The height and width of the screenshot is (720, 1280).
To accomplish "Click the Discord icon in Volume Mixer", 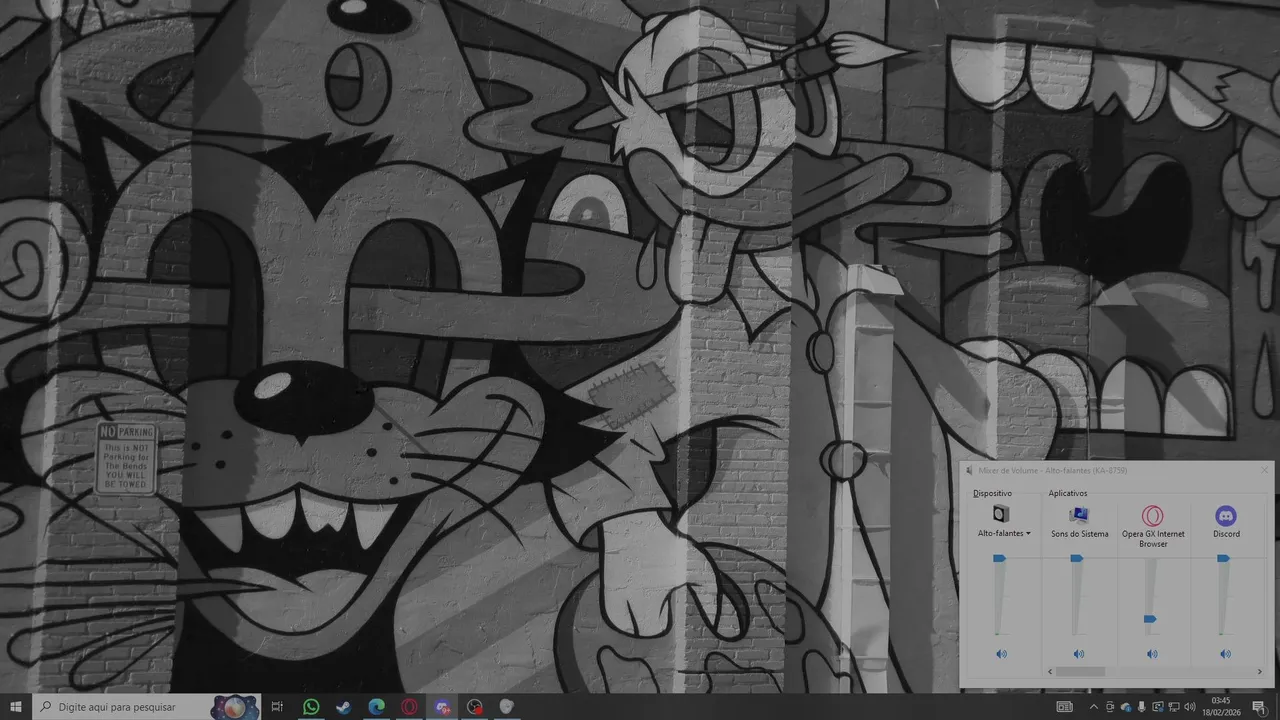I will point(1226,516).
